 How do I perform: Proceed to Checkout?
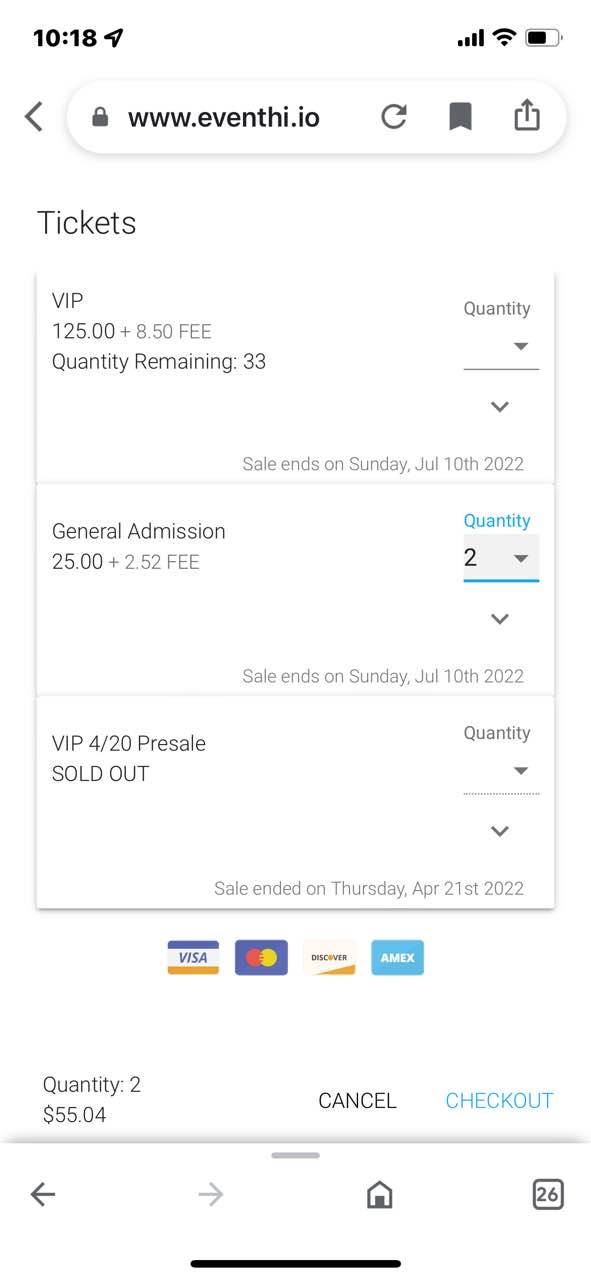point(499,1101)
